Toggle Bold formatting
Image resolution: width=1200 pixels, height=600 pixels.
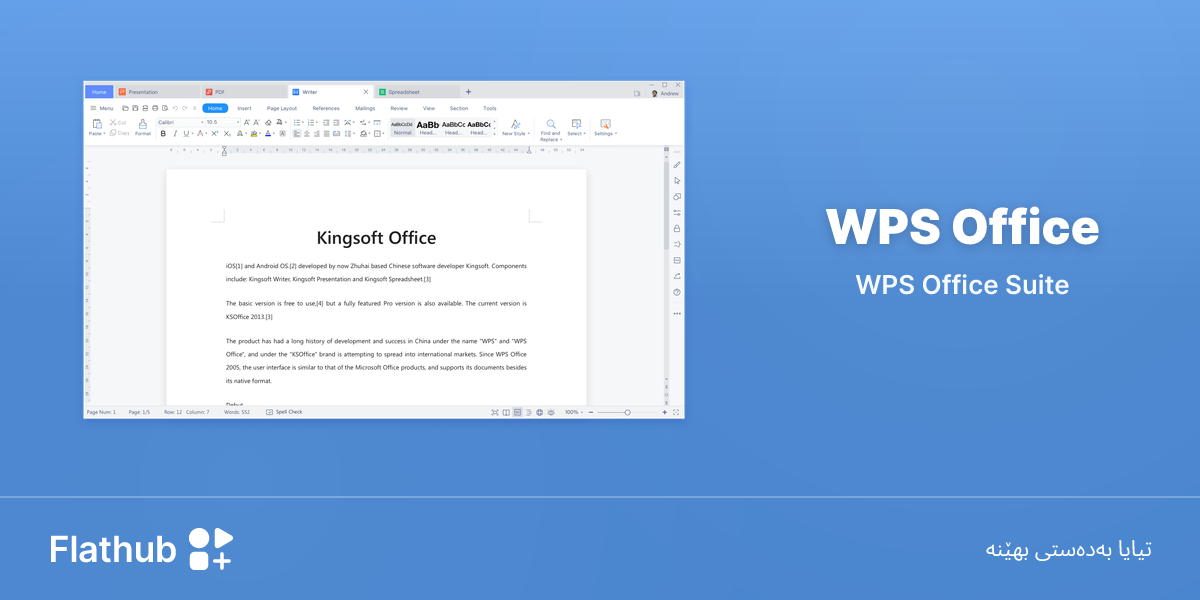[163, 133]
